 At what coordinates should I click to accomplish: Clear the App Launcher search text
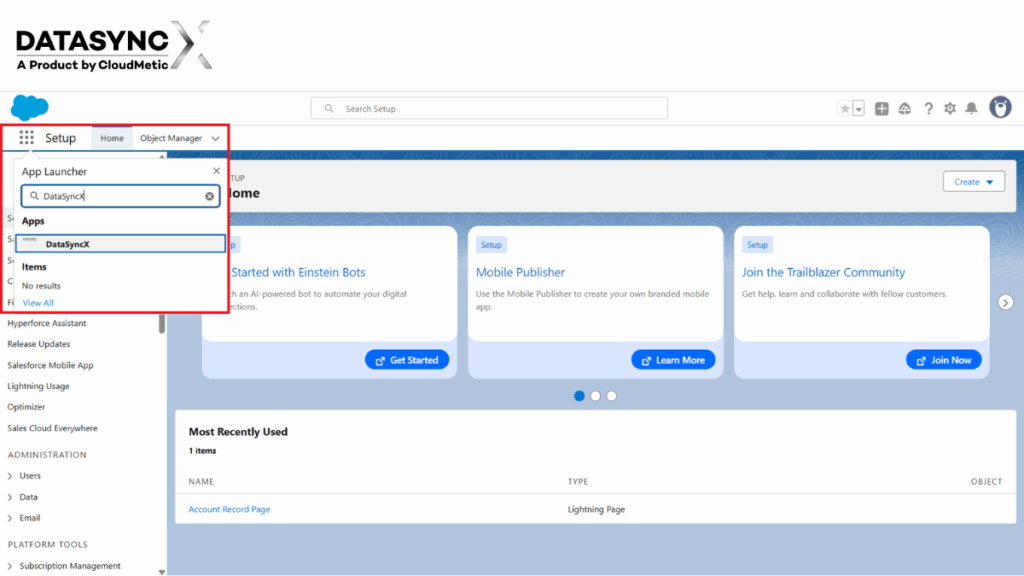(210, 196)
